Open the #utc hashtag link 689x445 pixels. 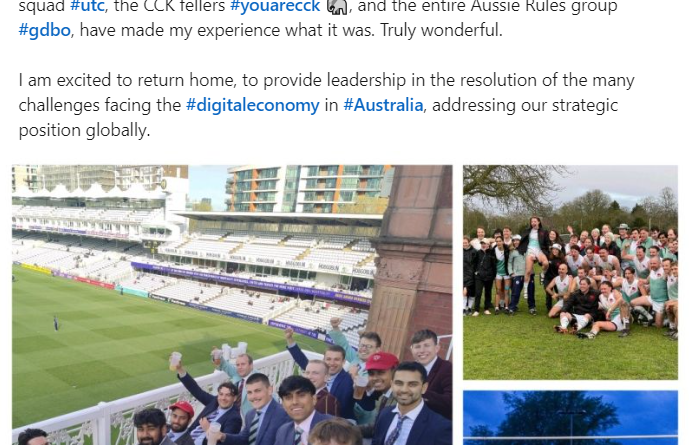pyautogui.click(x=87, y=6)
